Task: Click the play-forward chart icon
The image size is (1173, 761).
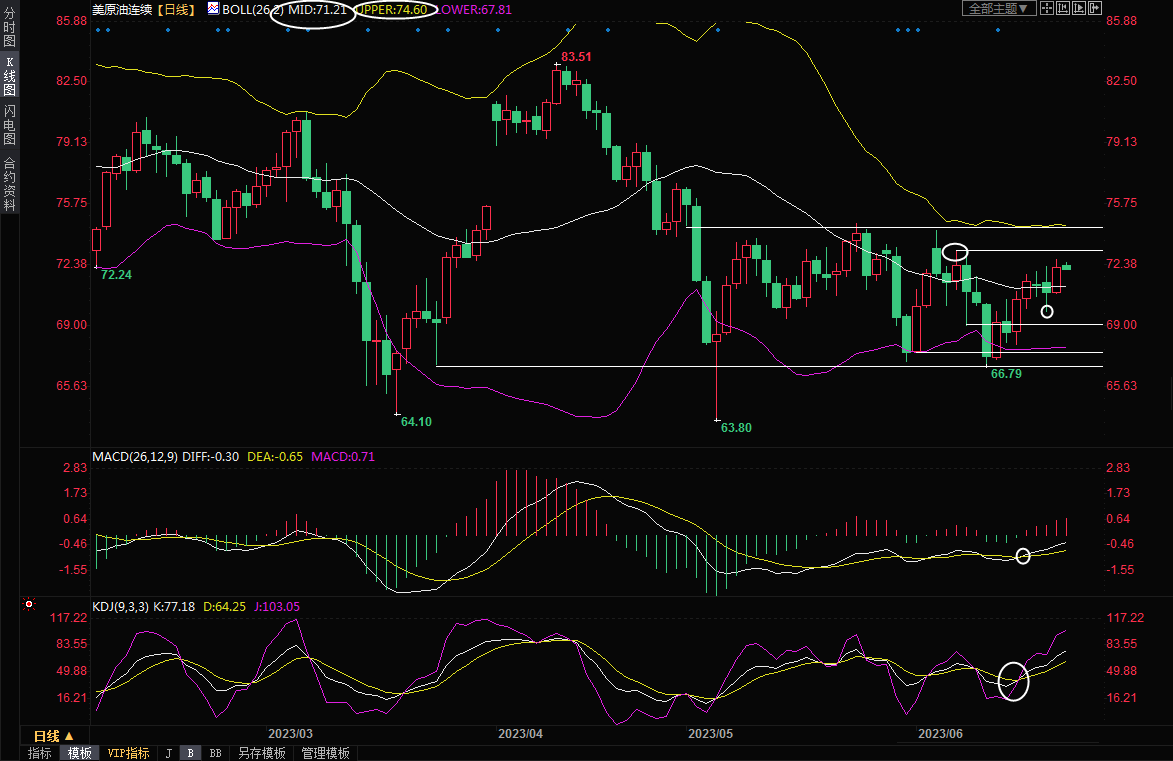Action: 1078,8
